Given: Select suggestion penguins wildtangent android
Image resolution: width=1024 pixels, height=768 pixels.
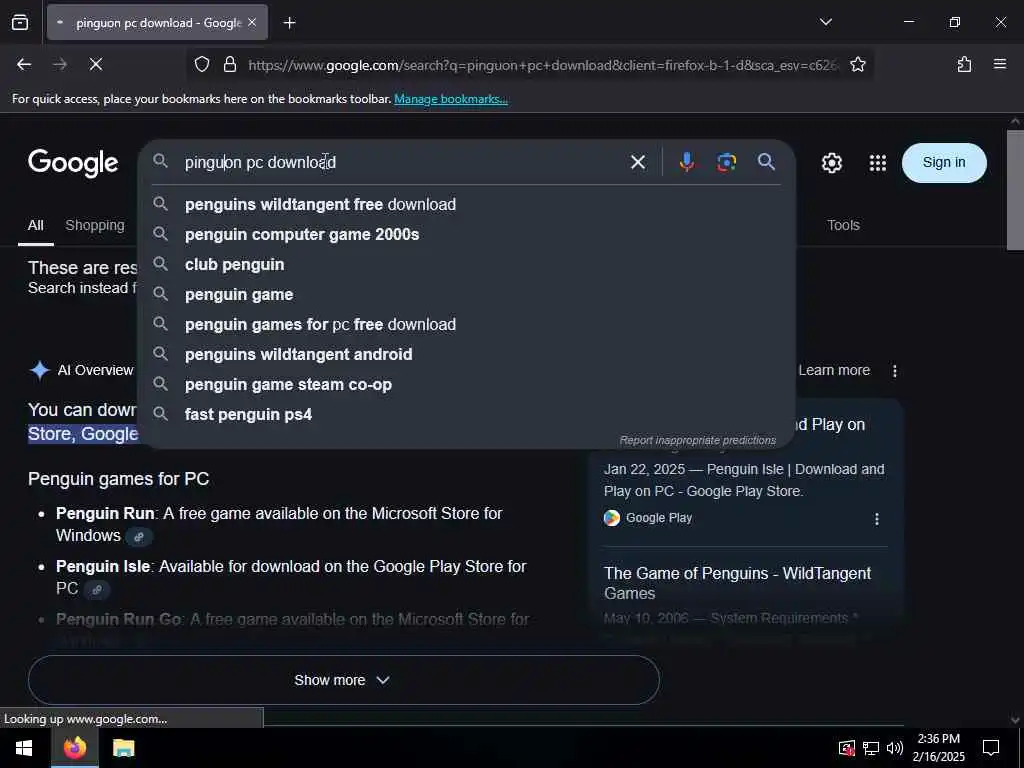Looking at the screenshot, I should click(x=466, y=355).
